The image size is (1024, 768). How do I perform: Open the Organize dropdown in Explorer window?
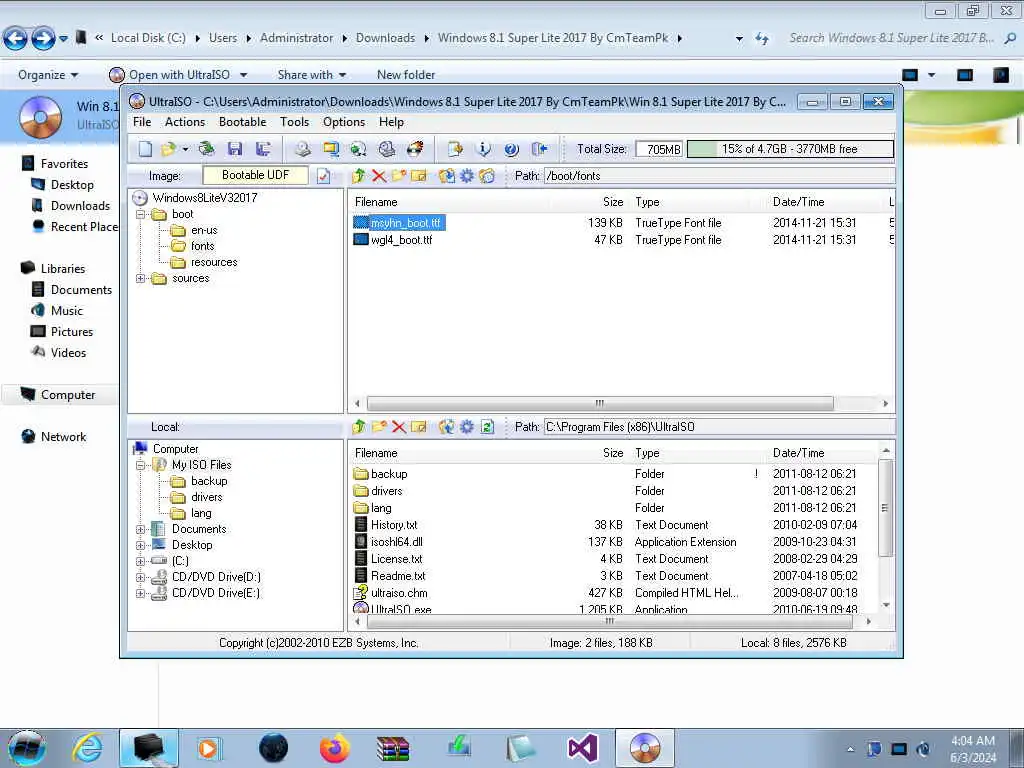pyautogui.click(x=48, y=75)
